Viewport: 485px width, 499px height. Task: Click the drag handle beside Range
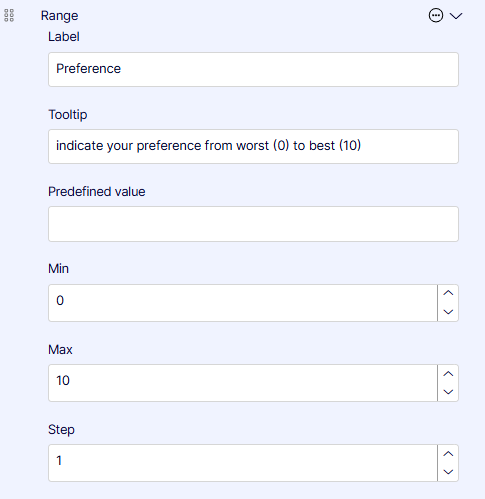9,15
